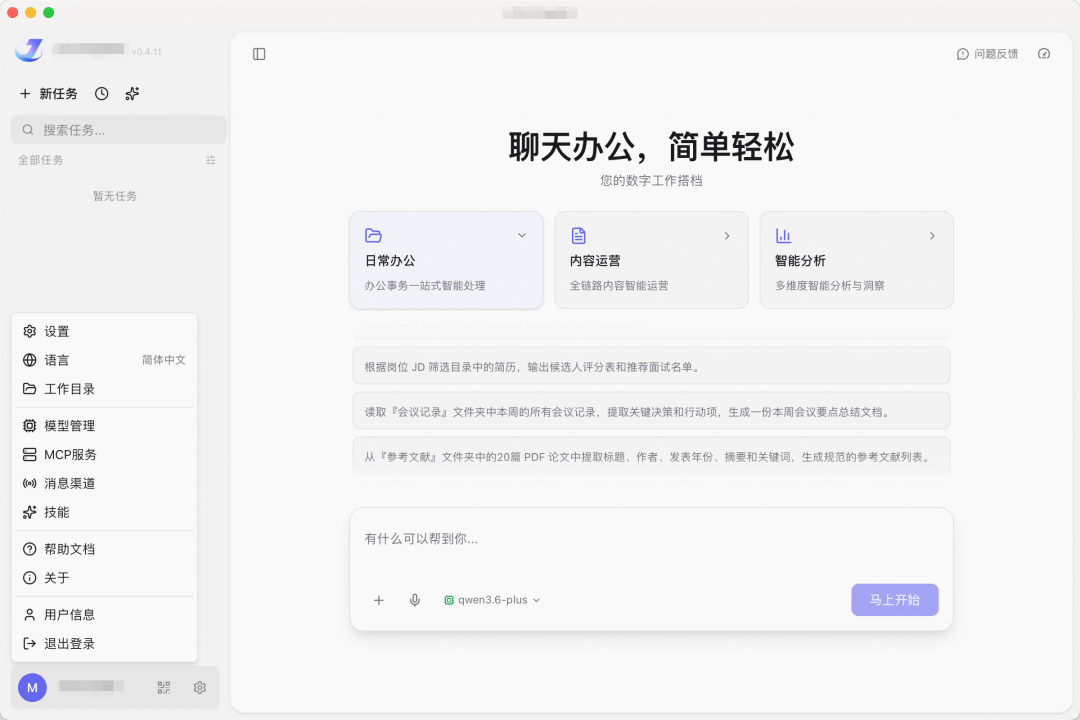Click the 有什么可以帮到你 message input
This screenshot has width=1080, height=720.
click(x=651, y=539)
